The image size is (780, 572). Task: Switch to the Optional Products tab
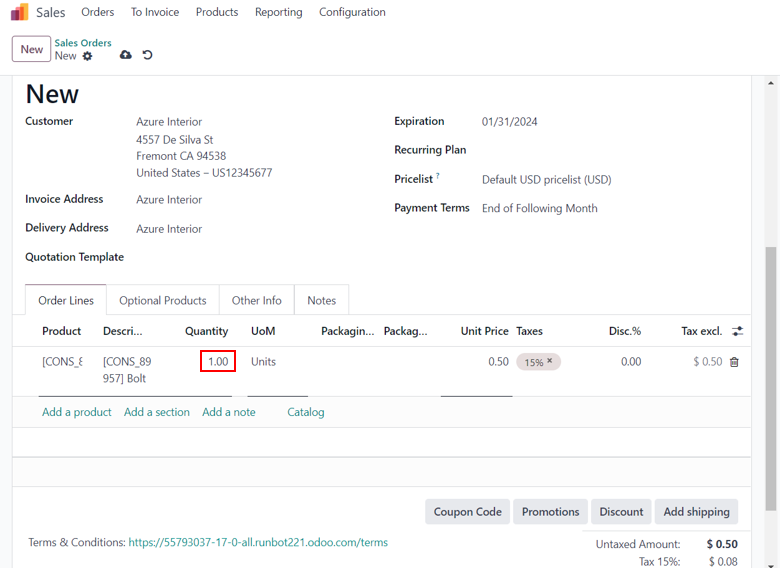tap(162, 300)
